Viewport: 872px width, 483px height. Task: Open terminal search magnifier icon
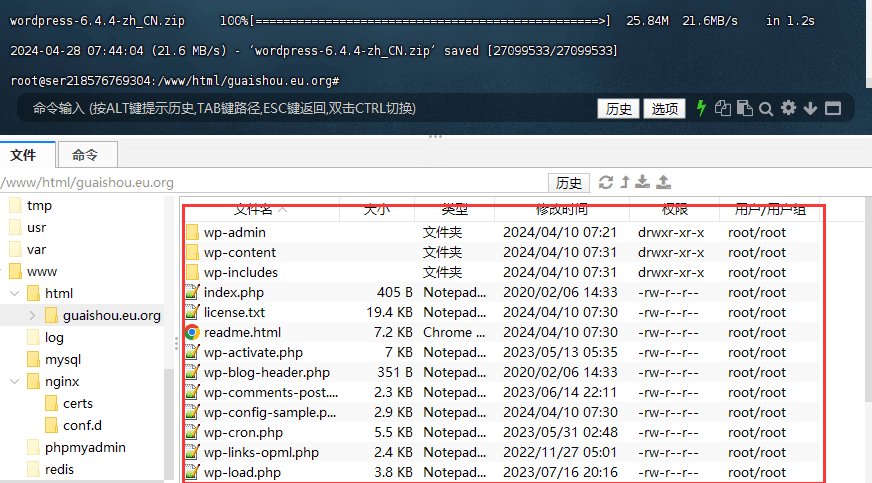[766, 108]
